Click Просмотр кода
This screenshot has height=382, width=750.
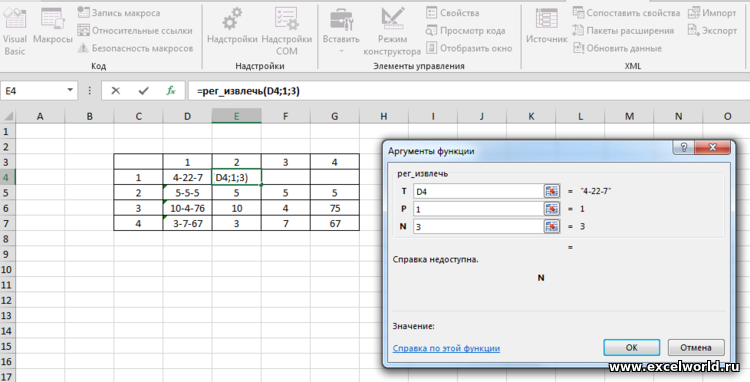click(465, 31)
